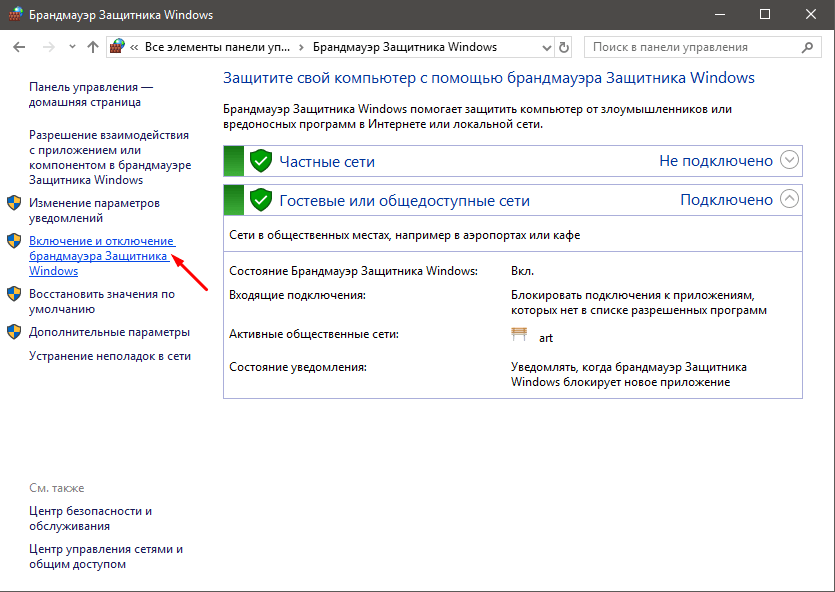Image resolution: width=835 pixels, height=592 pixels.
Task: Refresh the page with the refresh button
Action: click(564, 47)
